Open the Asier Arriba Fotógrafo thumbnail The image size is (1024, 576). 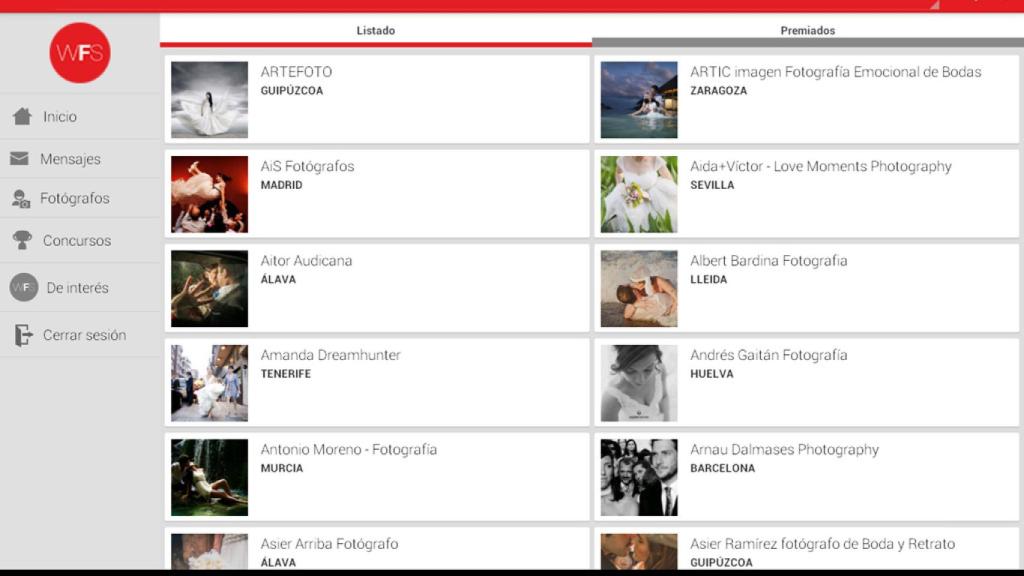click(210, 552)
